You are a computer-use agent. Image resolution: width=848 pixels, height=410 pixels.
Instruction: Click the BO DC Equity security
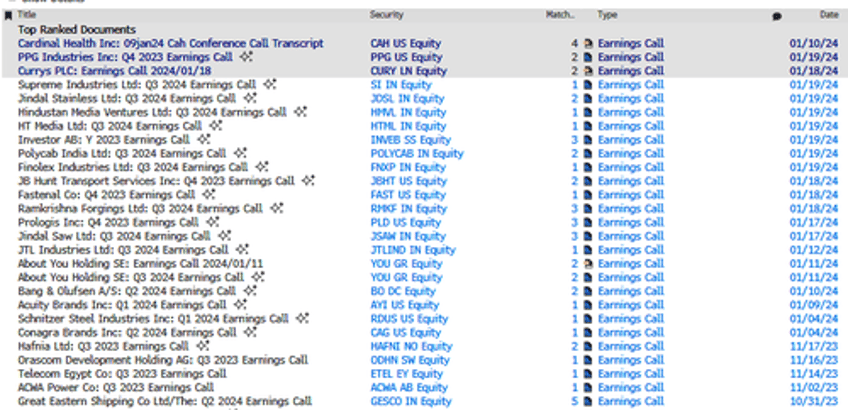pyautogui.click(x=403, y=291)
